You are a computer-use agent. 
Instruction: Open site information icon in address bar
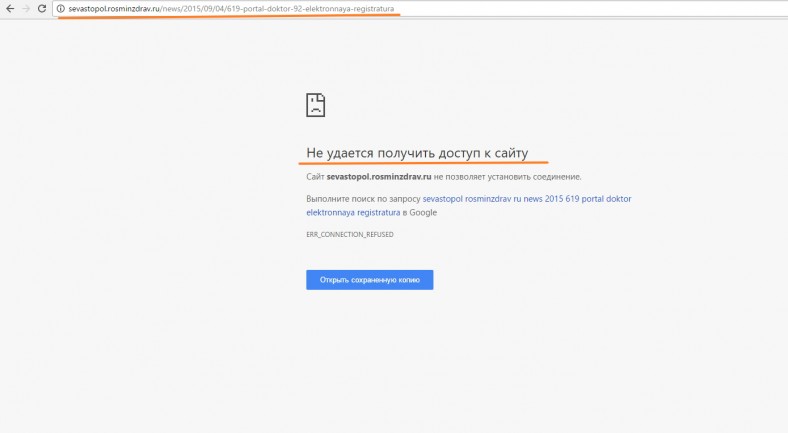61,9
